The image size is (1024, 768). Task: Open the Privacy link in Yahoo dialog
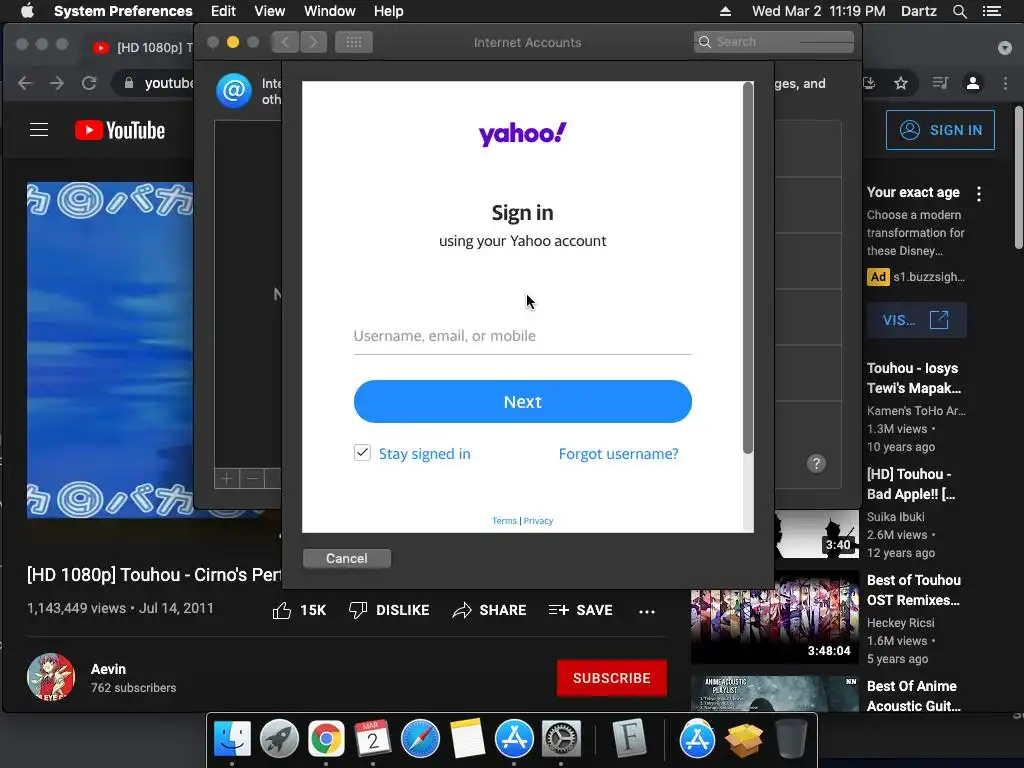pyautogui.click(x=538, y=520)
